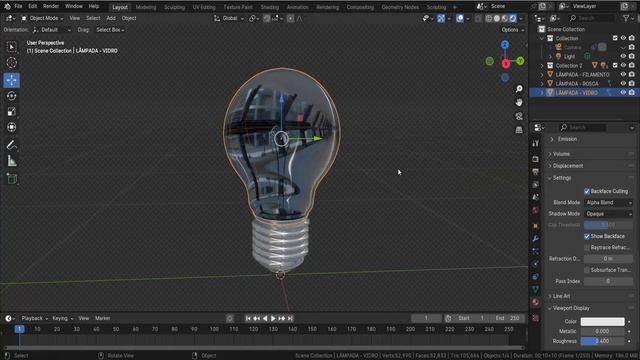Select the Cursor tool

11,62
